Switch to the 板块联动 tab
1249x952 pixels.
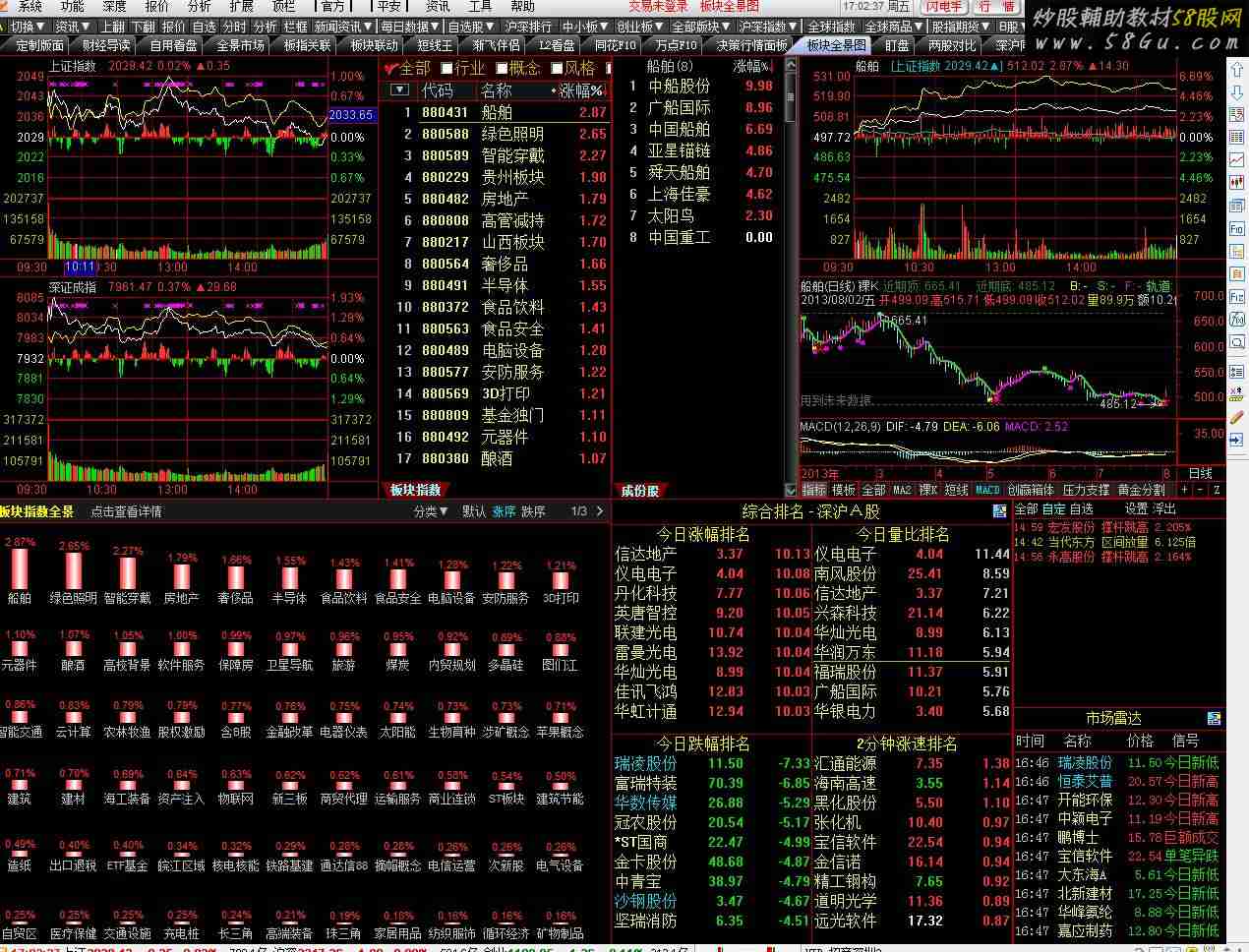[x=375, y=45]
